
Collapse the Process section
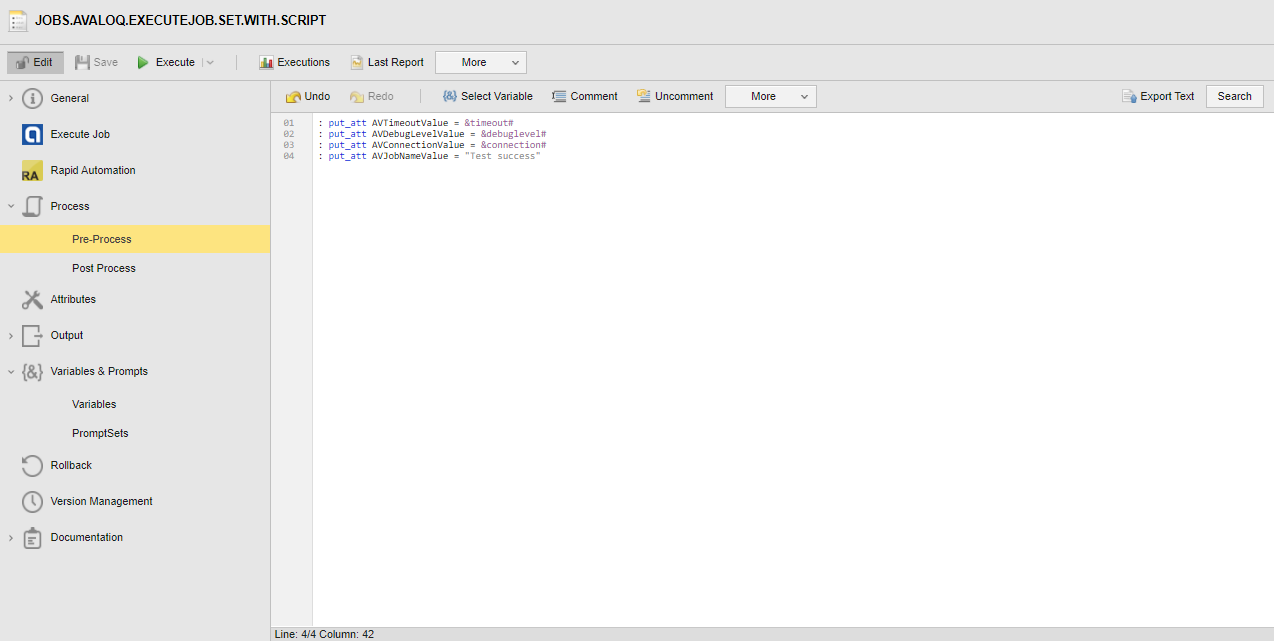click(x=11, y=206)
